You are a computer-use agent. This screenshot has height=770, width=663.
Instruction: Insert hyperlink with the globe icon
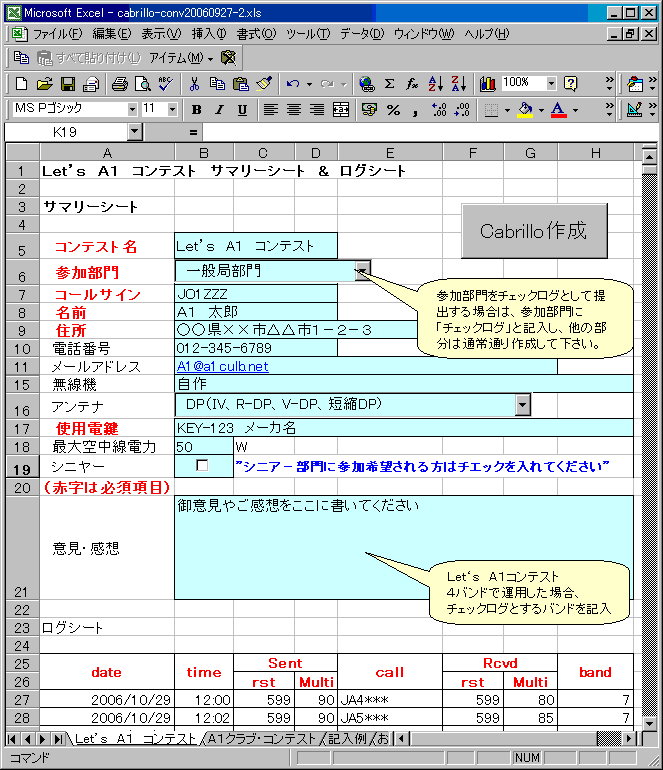(x=367, y=84)
